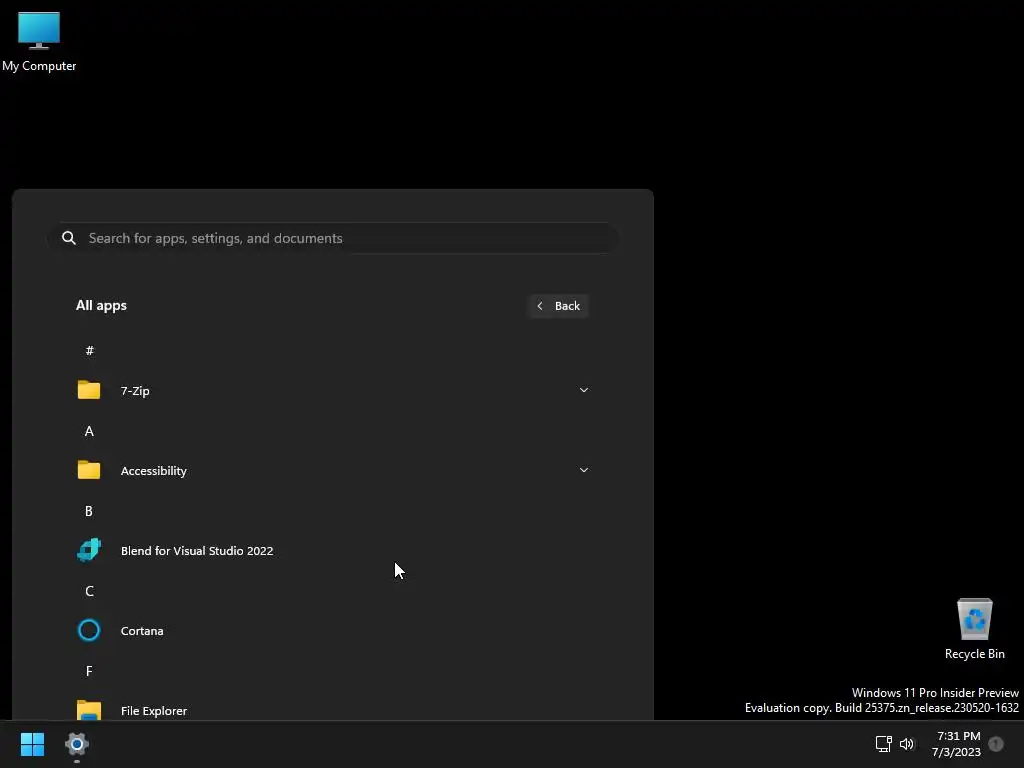Click the Blend for Visual Studio icon

click(89, 550)
